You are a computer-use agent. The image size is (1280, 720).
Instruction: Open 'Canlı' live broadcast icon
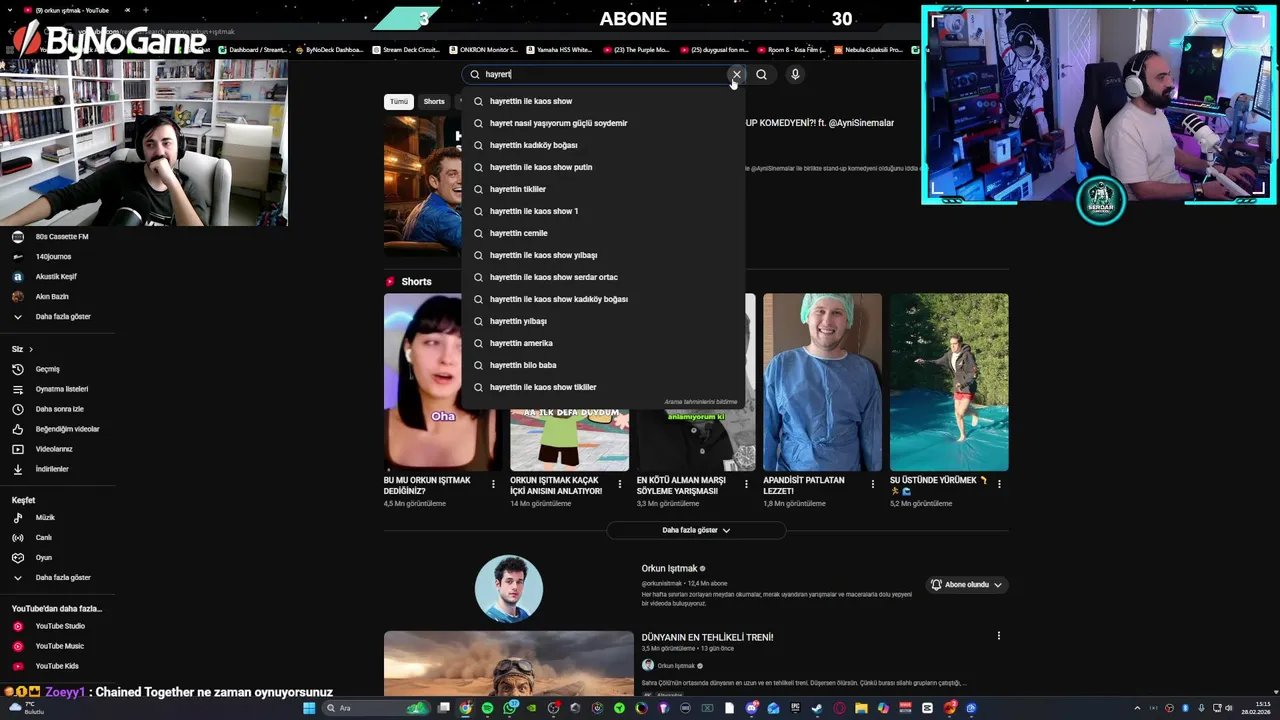(17, 538)
